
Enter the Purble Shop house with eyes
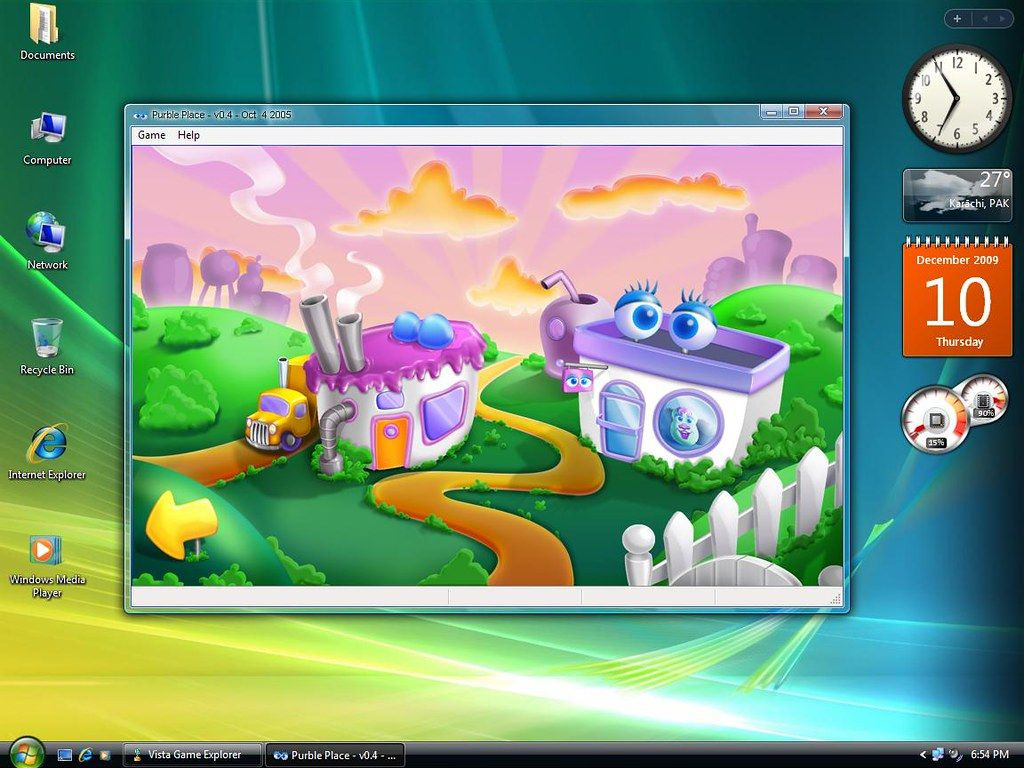pos(679,379)
